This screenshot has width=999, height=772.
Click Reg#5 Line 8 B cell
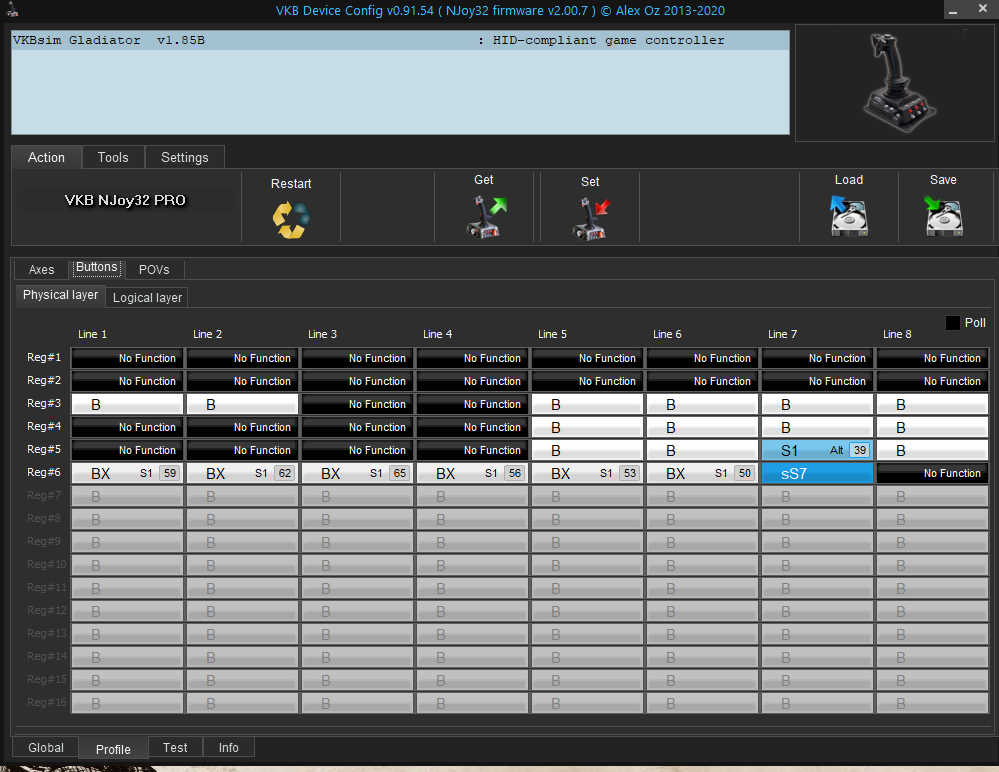coord(933,450)
